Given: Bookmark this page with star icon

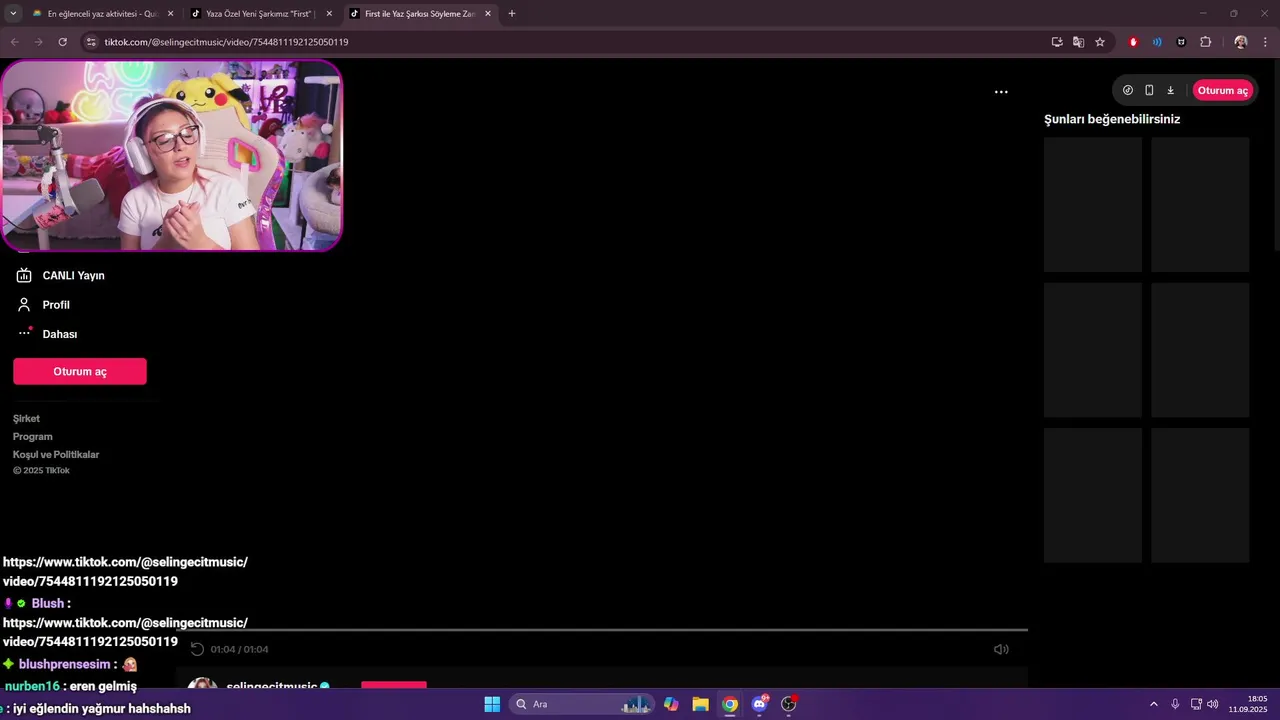Looking at the screenshot, I should [1100, 42].
